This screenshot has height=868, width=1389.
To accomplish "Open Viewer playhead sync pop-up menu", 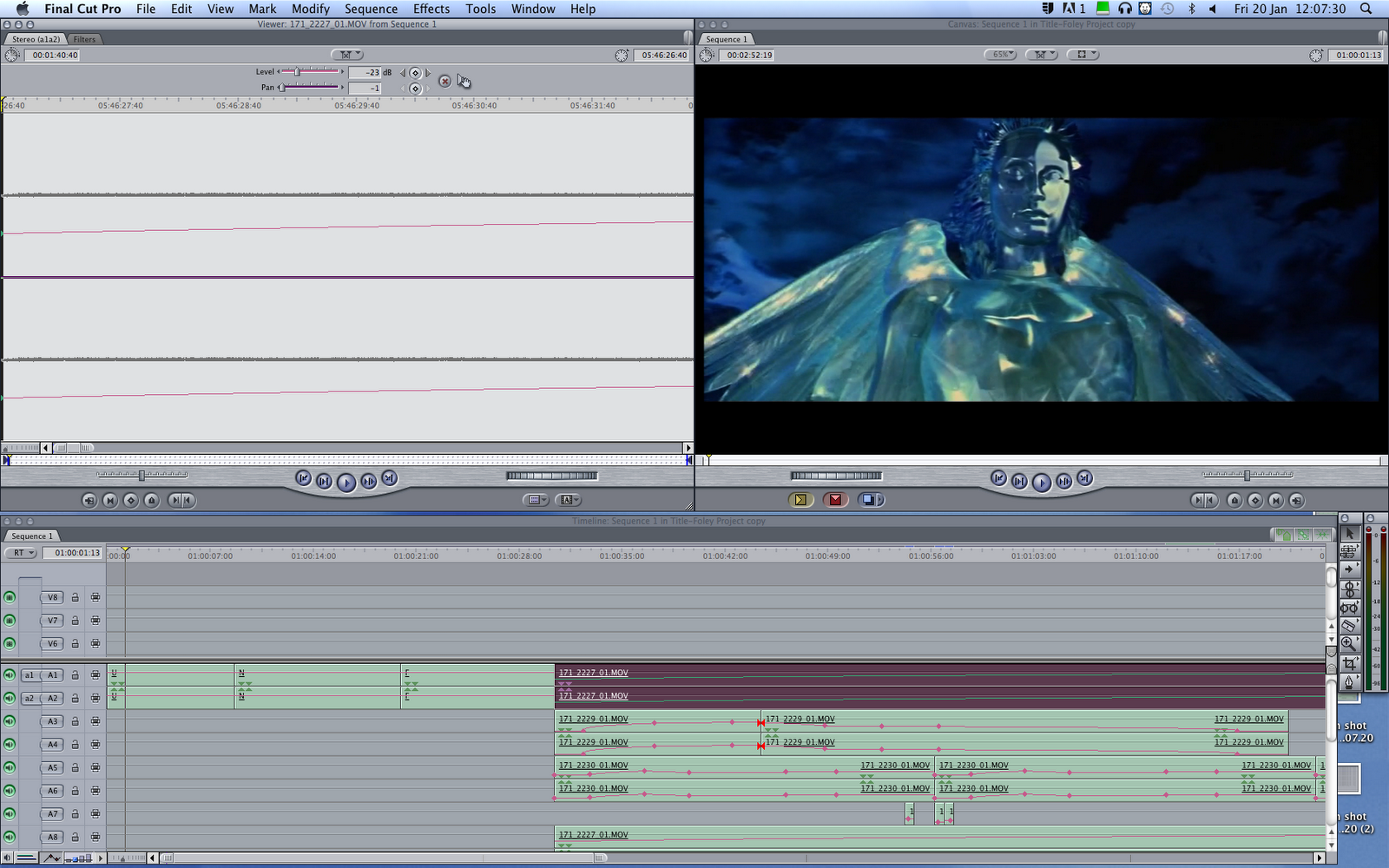I will 346,55.
